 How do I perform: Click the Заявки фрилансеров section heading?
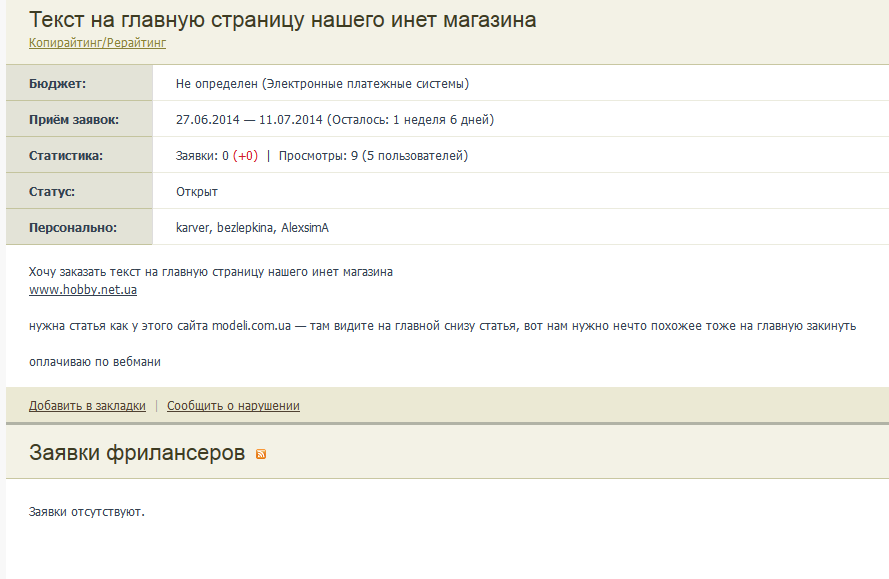(x=137, y=453)
